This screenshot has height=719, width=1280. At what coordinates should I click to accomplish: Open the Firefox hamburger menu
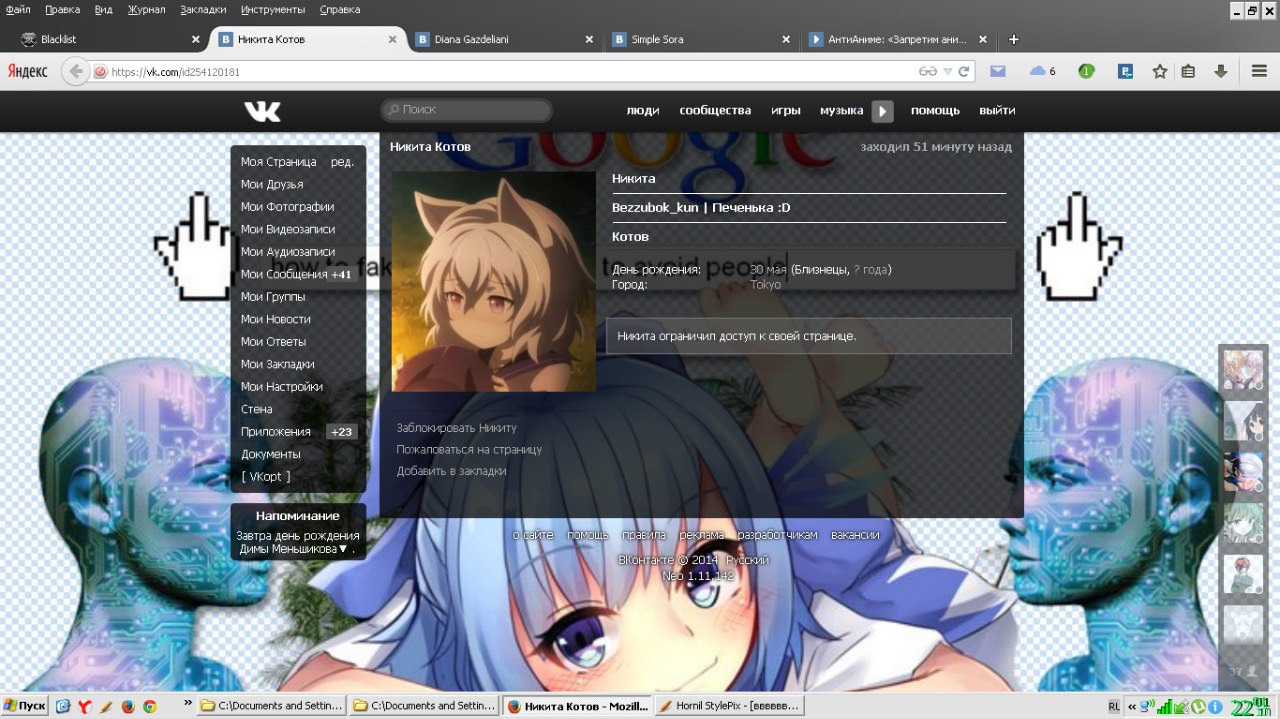1260,71
